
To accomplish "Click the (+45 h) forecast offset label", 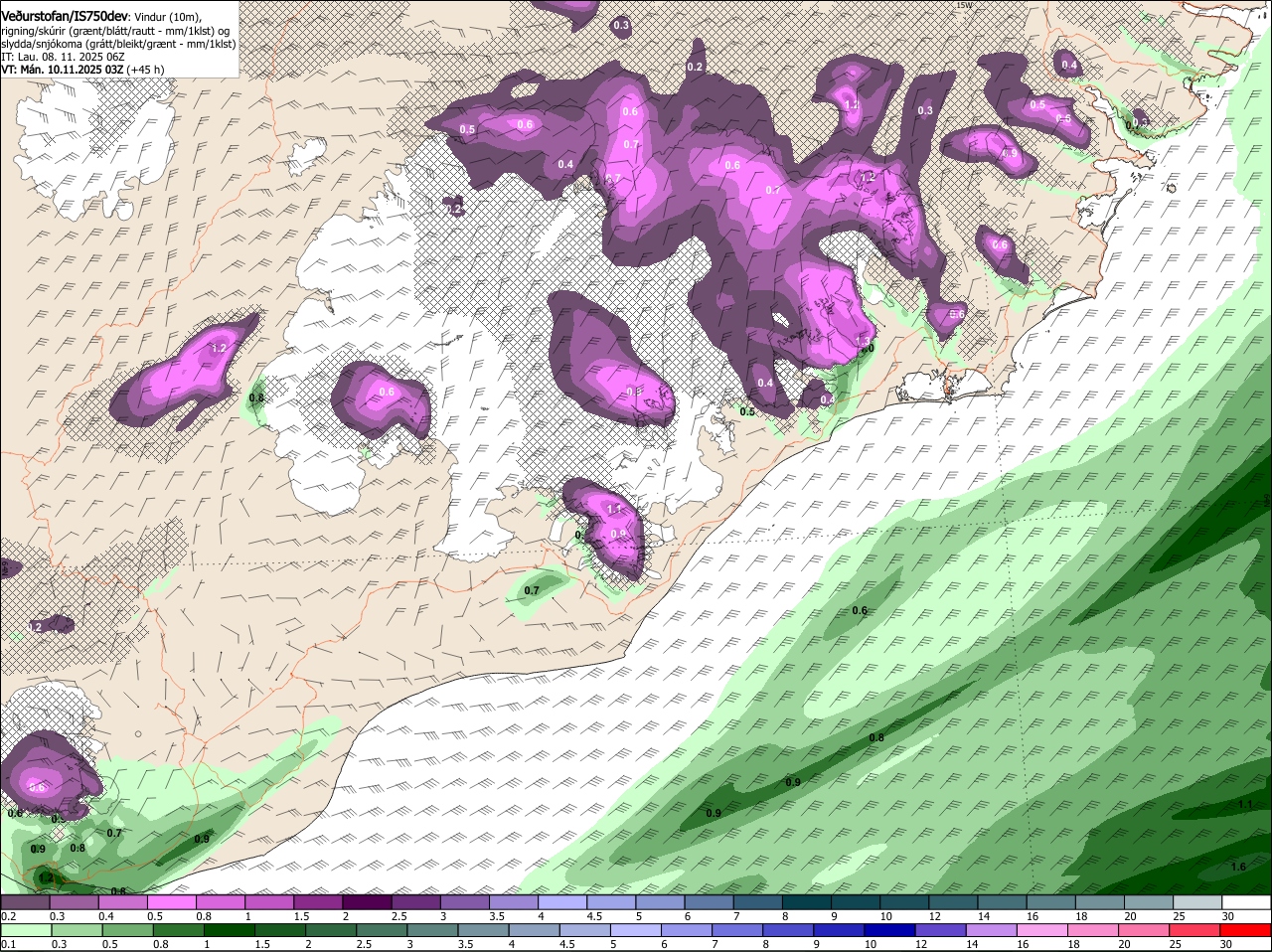I will [x=146, y=70].
